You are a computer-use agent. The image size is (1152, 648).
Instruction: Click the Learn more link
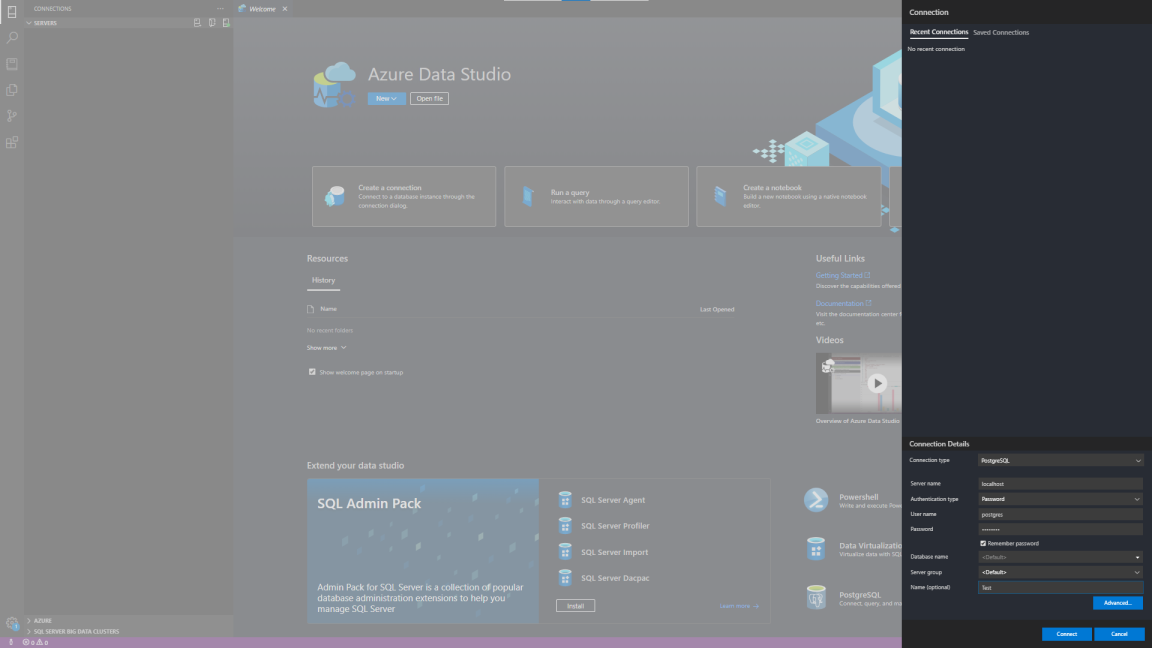coord(739,606)
